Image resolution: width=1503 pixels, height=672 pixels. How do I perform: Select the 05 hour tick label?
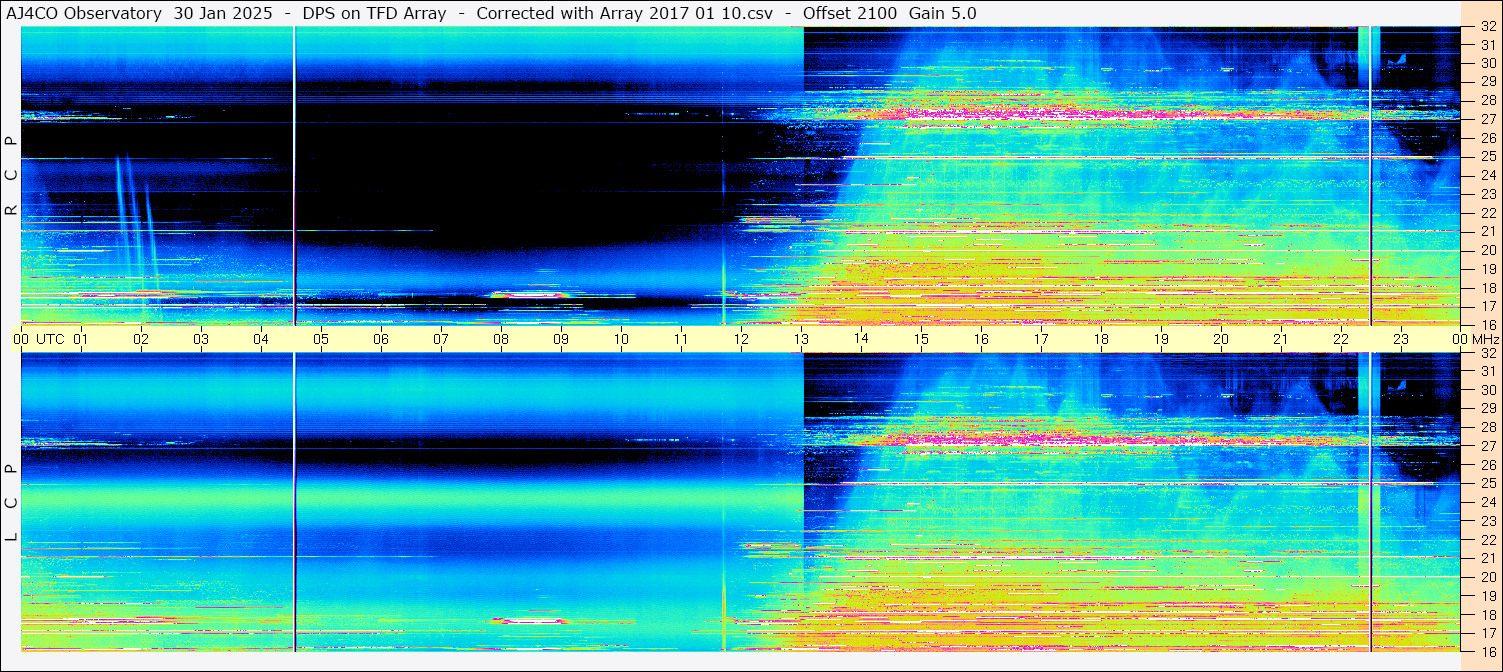(321, 339)
